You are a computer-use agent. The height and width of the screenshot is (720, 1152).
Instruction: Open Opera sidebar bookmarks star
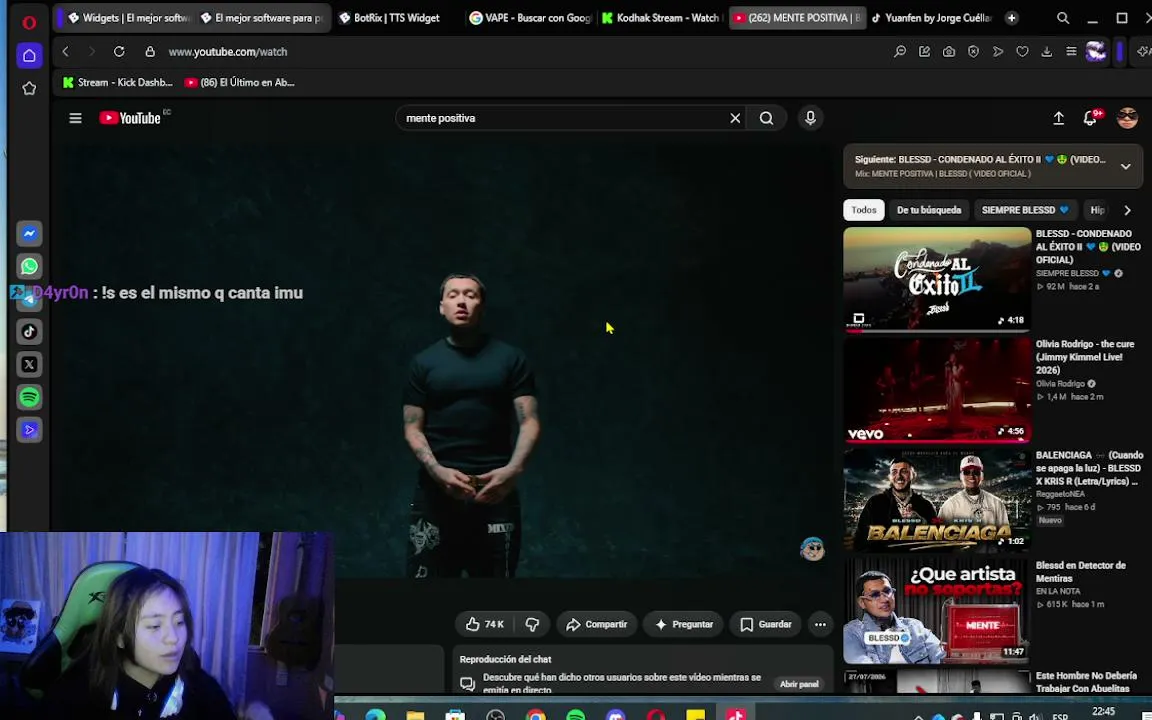pyautogui.click(x=29, y=88)
